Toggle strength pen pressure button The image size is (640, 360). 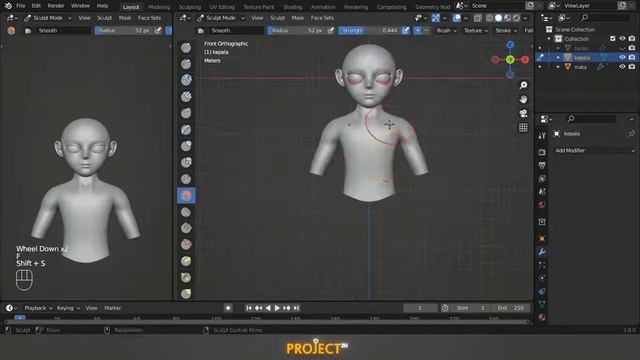405,30
